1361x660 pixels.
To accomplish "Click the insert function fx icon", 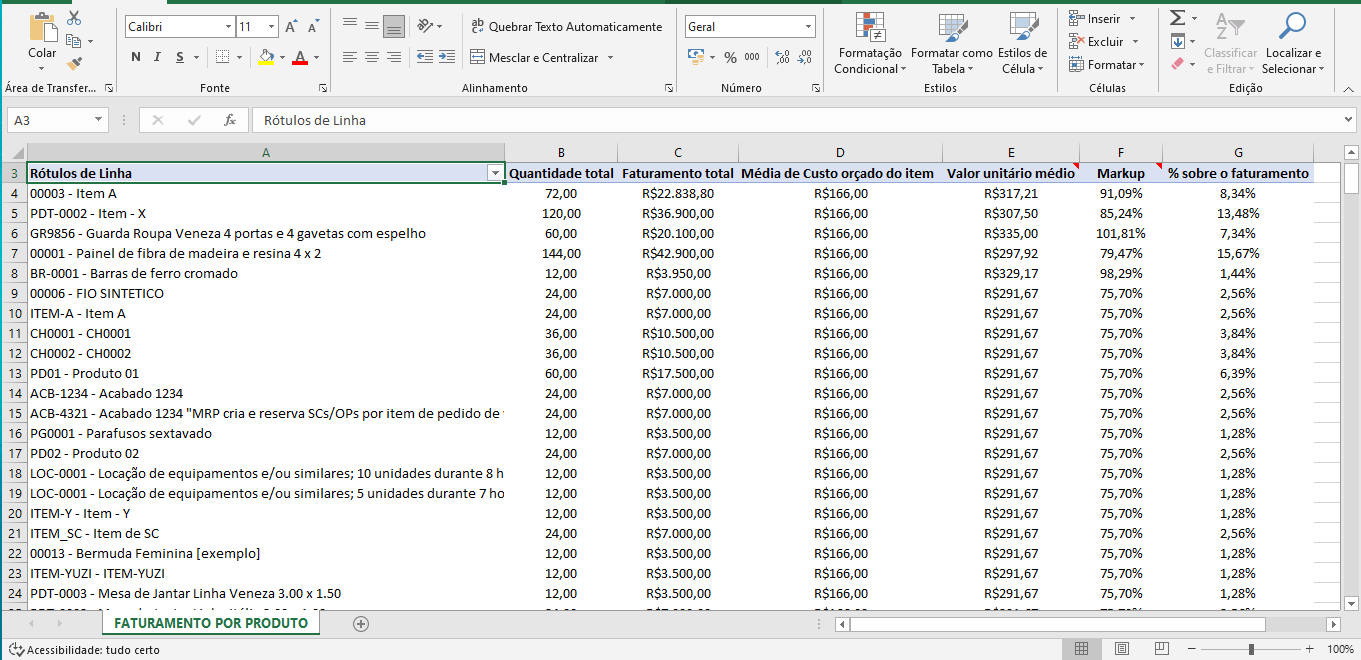I will coord(230,120).
